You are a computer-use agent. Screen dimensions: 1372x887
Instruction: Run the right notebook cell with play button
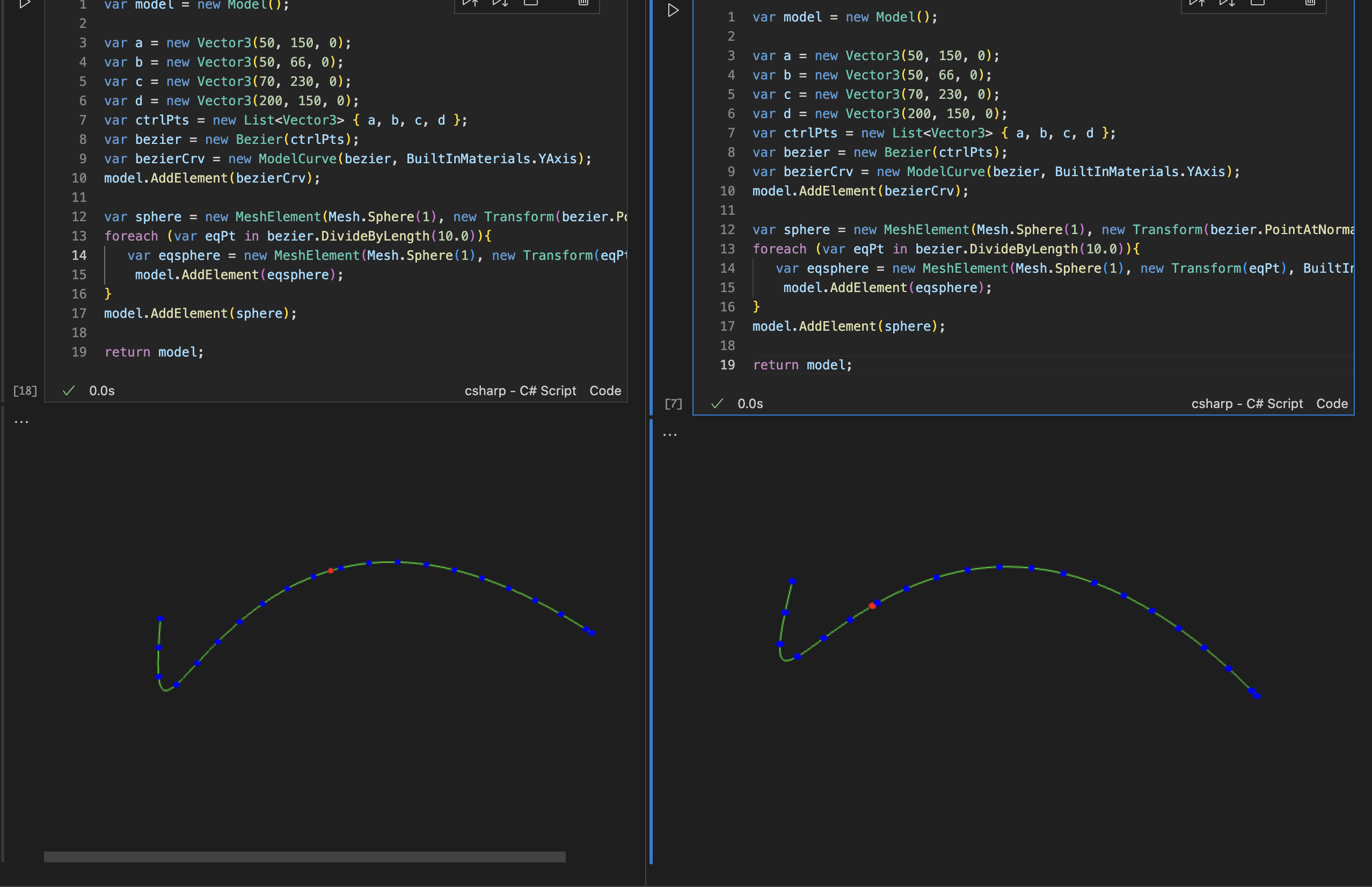(673, 10)
